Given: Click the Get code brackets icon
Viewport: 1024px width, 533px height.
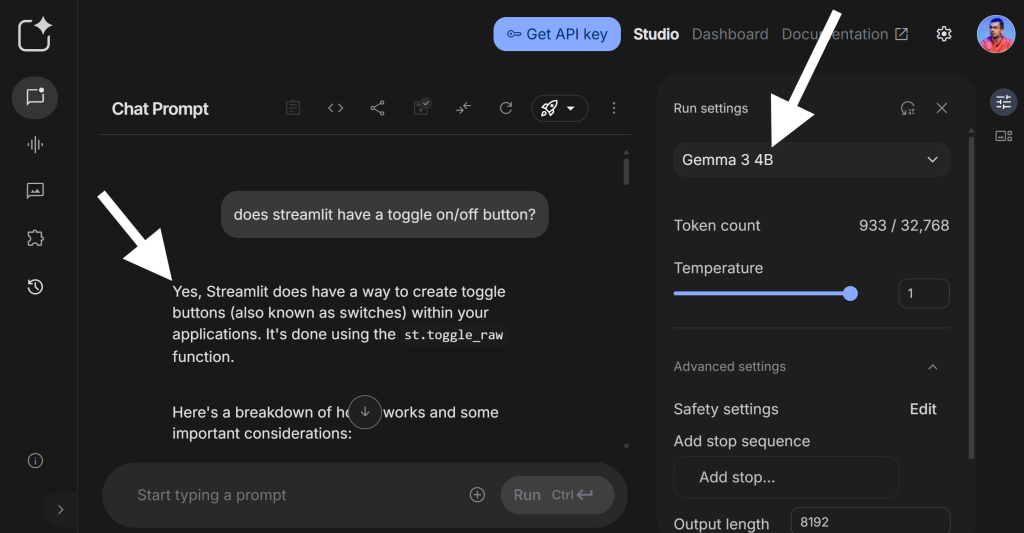Looking at the screenshot, I should coord(336,108).
